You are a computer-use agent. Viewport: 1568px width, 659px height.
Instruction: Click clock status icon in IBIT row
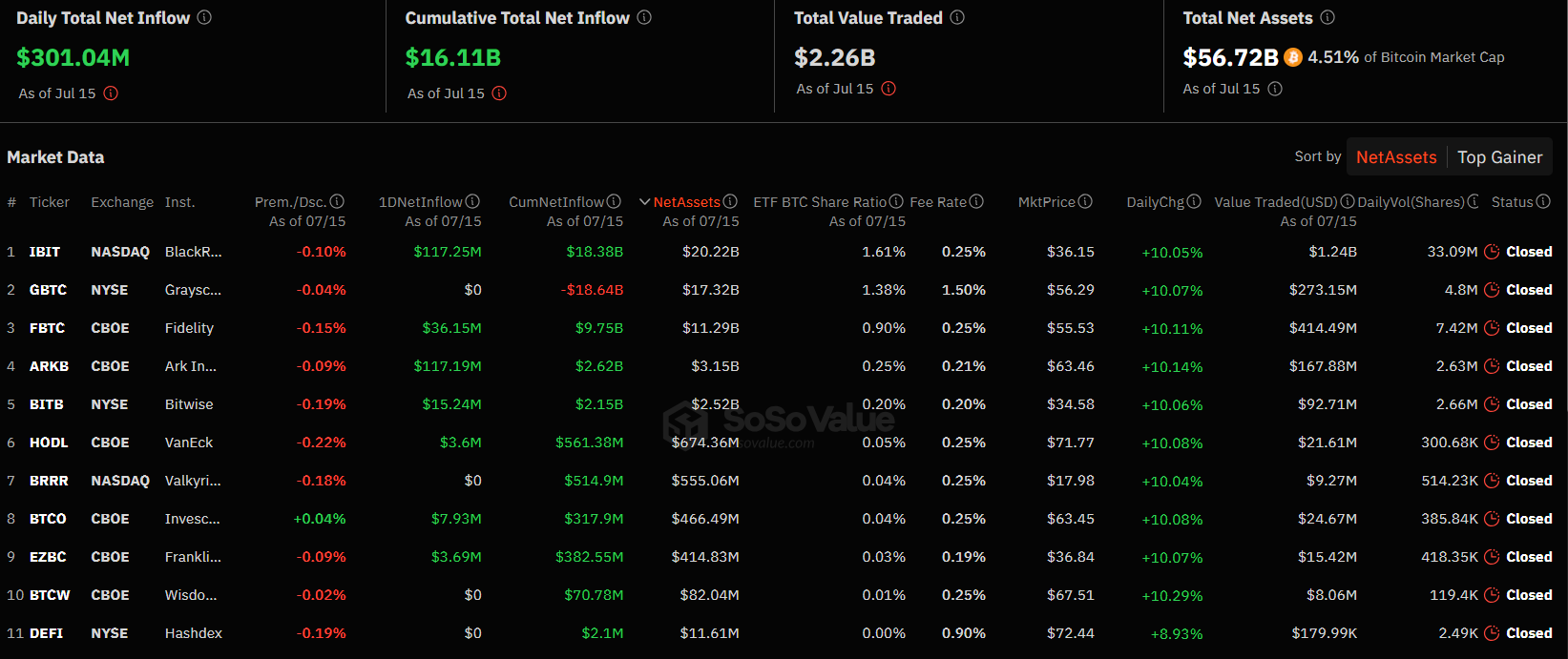point(1492,252)
